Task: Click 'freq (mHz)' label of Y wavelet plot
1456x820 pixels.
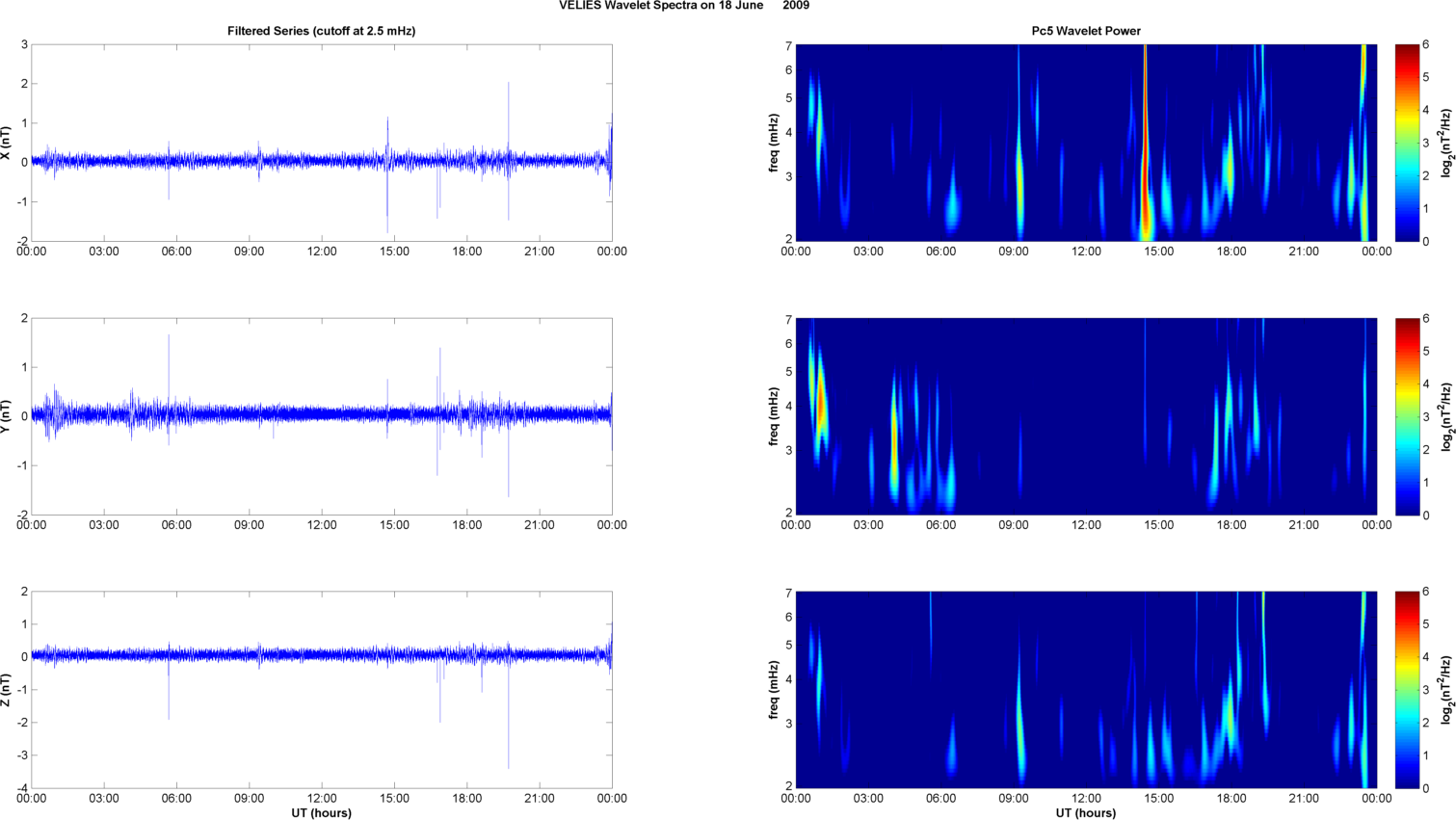Action: tap(774, 416)
